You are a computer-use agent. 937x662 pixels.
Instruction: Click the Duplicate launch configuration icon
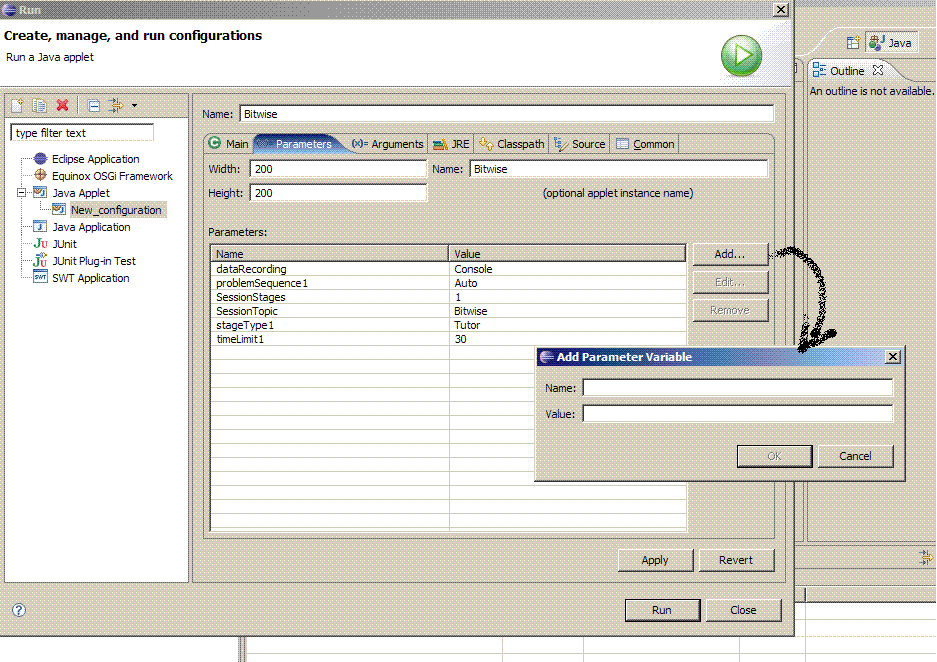pyautogui.click(x=39, y=106)
